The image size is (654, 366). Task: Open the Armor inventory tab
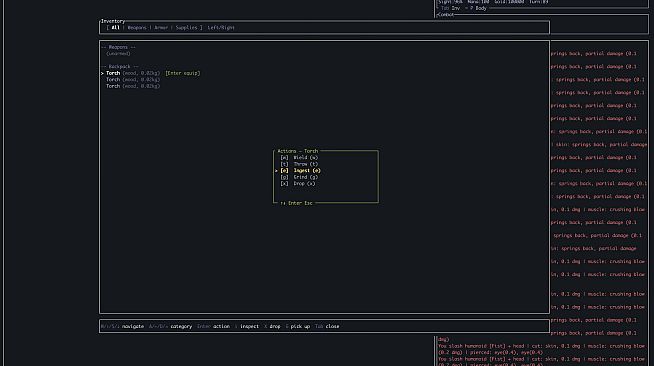[161, 28]
